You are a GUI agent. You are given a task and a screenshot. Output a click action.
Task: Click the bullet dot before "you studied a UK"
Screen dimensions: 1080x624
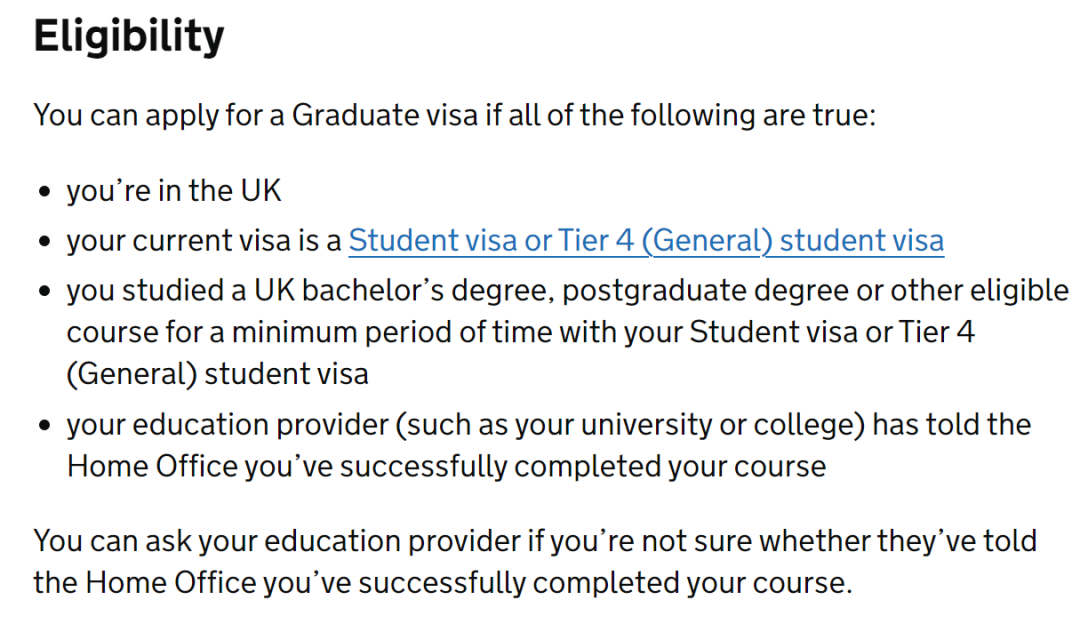tap(45, 291)
